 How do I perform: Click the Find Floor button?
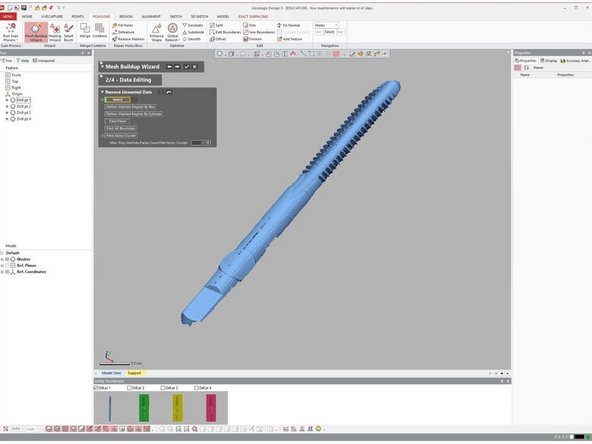pos(117,121)
